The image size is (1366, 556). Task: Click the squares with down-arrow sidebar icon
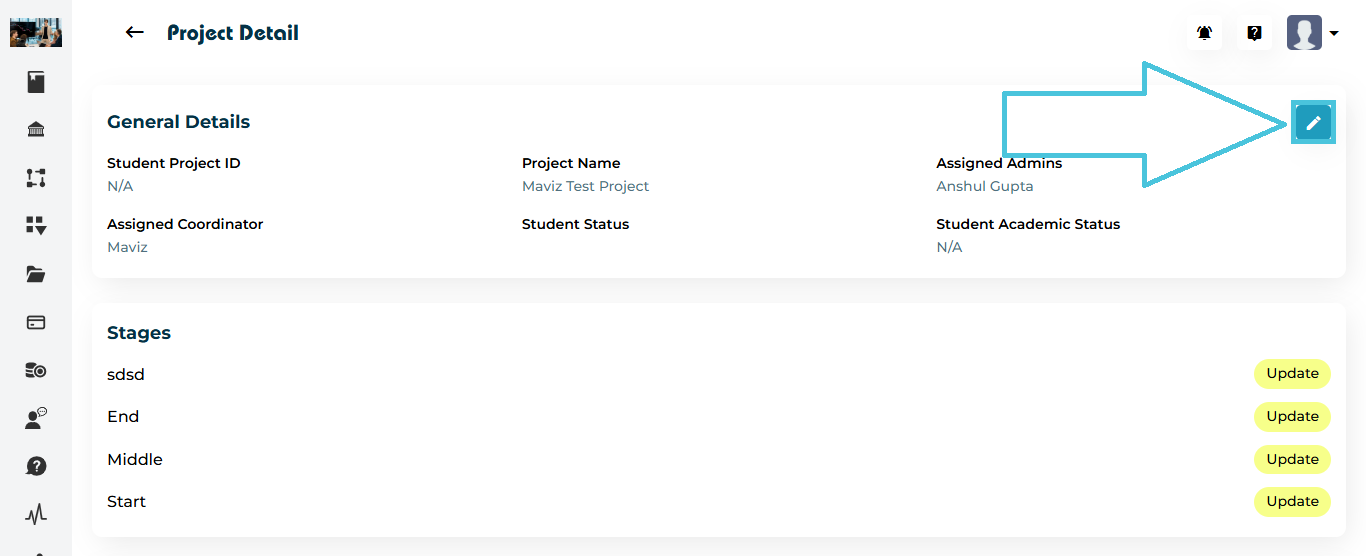point(36,226)
